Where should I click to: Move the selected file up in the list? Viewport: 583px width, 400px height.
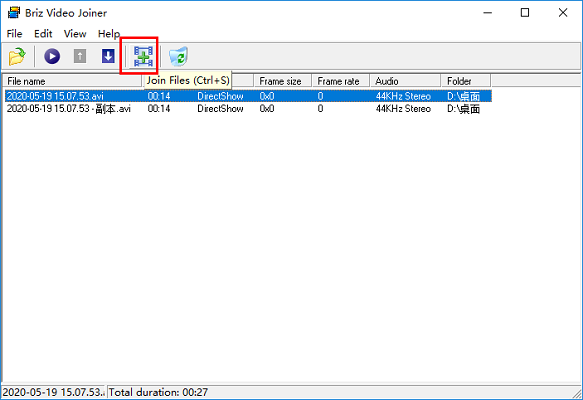80,57
